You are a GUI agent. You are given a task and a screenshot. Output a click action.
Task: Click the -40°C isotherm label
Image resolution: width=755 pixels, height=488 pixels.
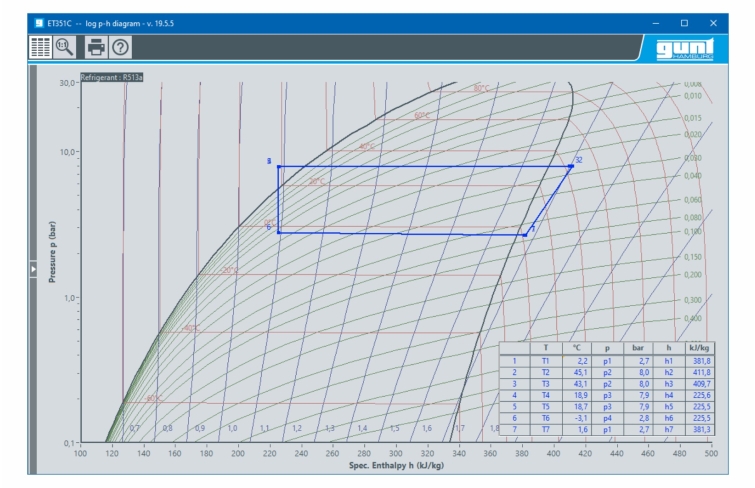click(191, 329)
